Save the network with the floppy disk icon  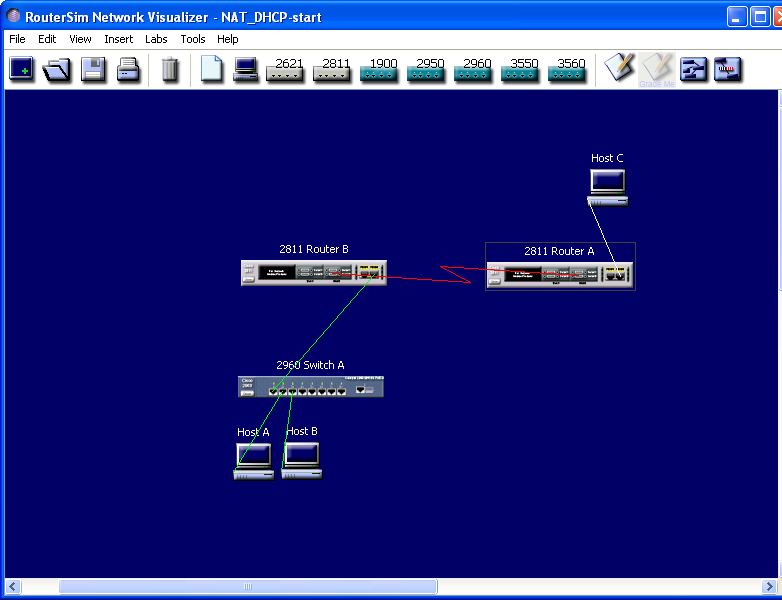click(x=93, y=69)
